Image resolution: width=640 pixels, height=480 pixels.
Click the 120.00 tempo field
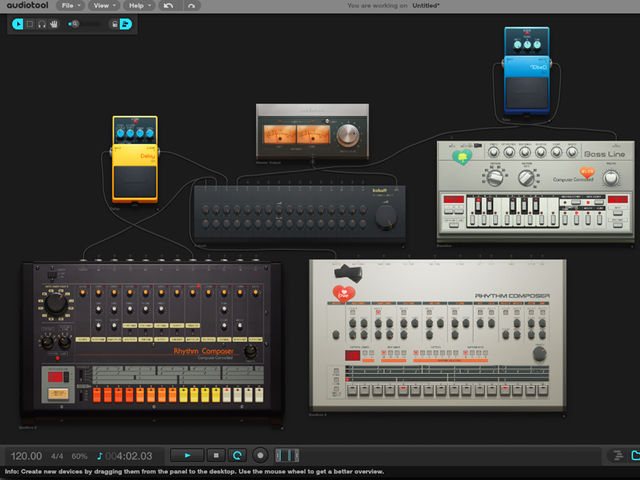[x=27, y=456]
